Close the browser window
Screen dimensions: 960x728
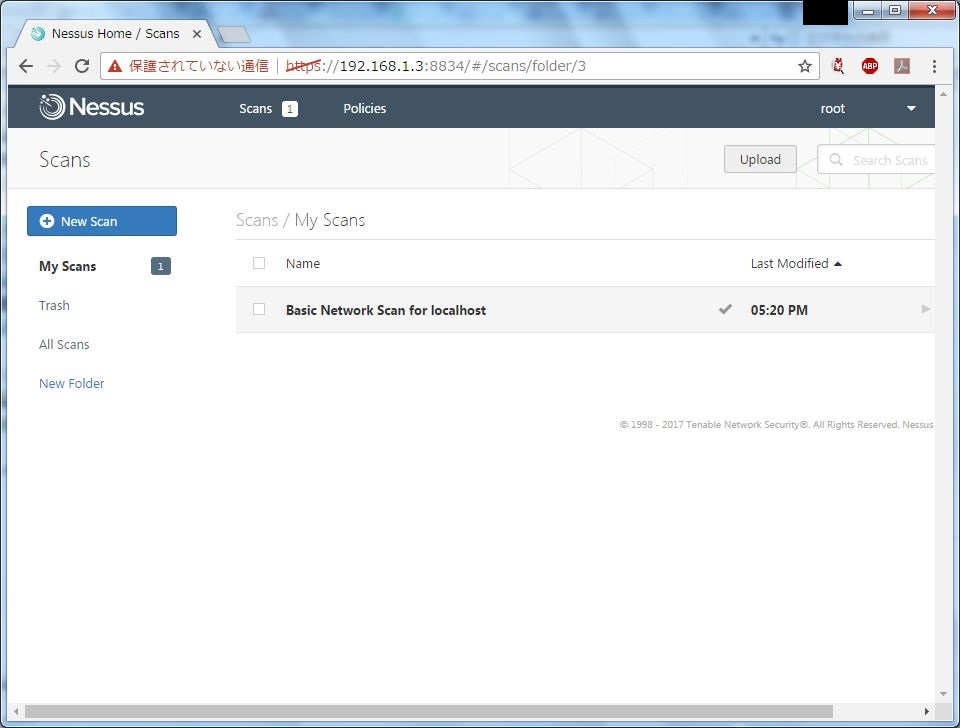(x=932, y=10)
